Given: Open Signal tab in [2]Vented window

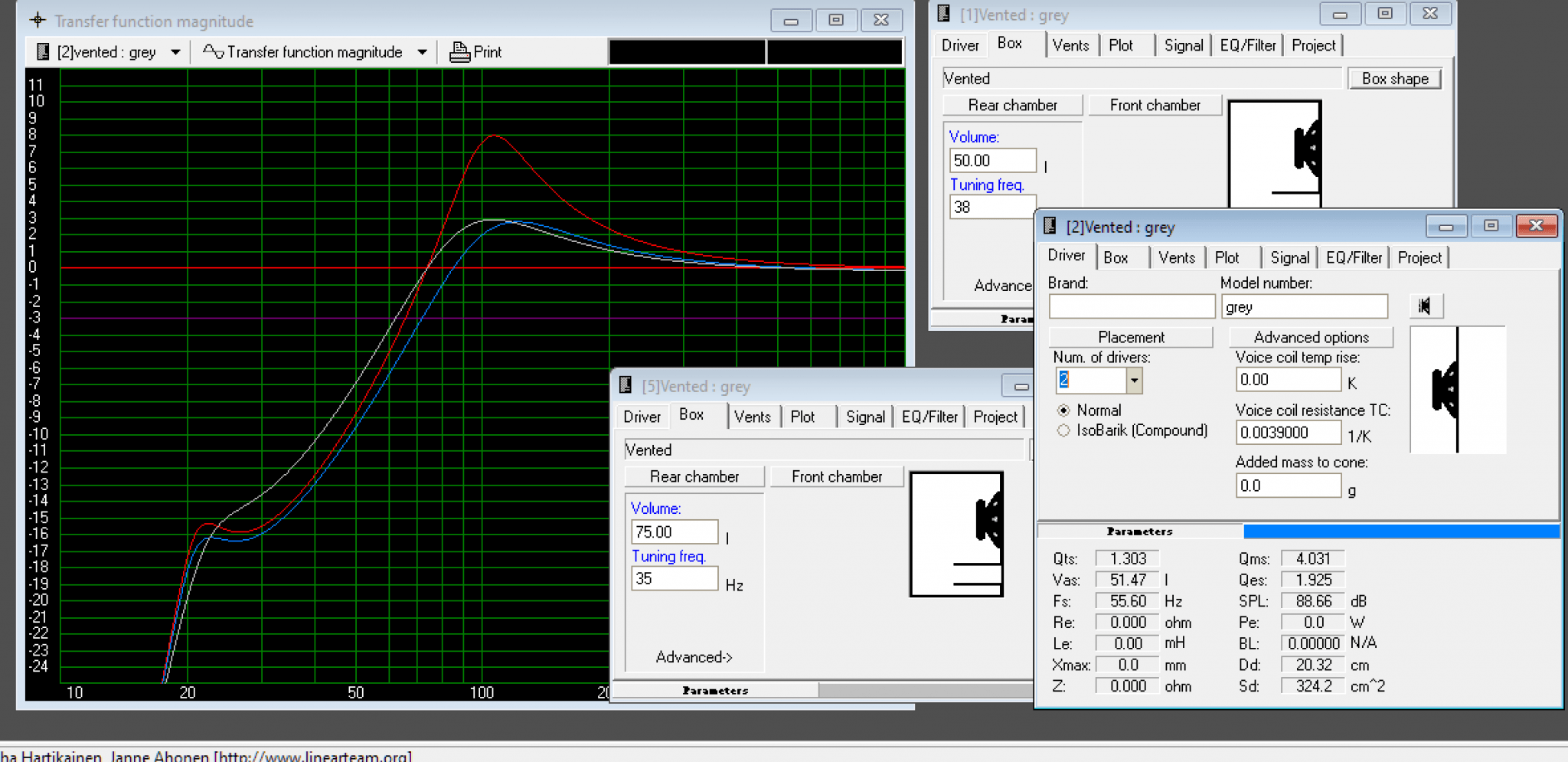Looking at the screenshot, I should [x=1289, y=258].
